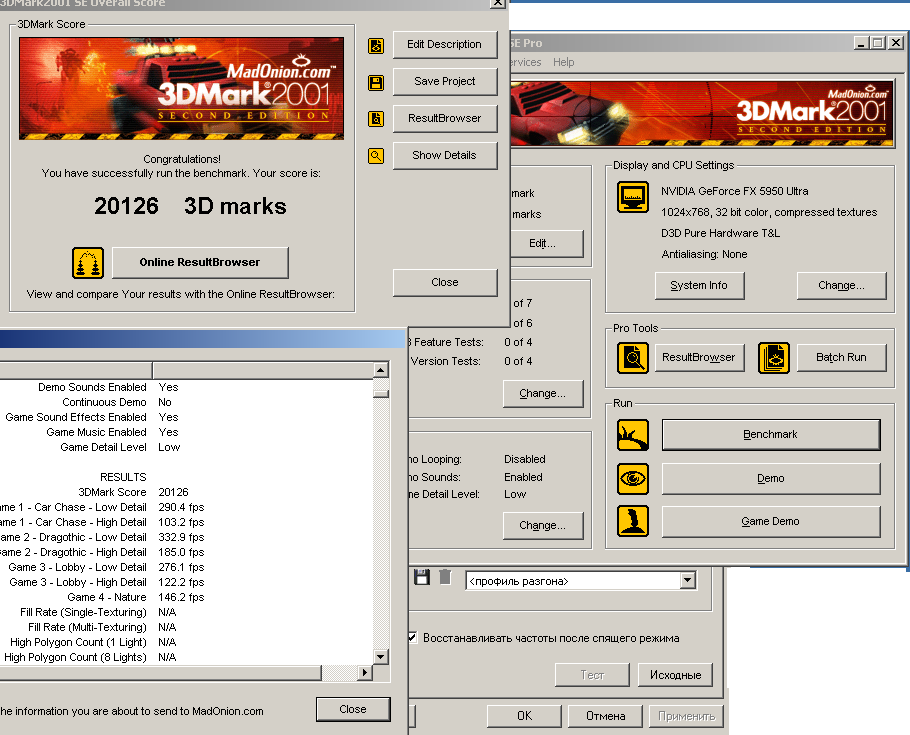Viewport: 910px width, 735px height.
Task: Click the details list scroll down arrow
Action: coord(381,657)
